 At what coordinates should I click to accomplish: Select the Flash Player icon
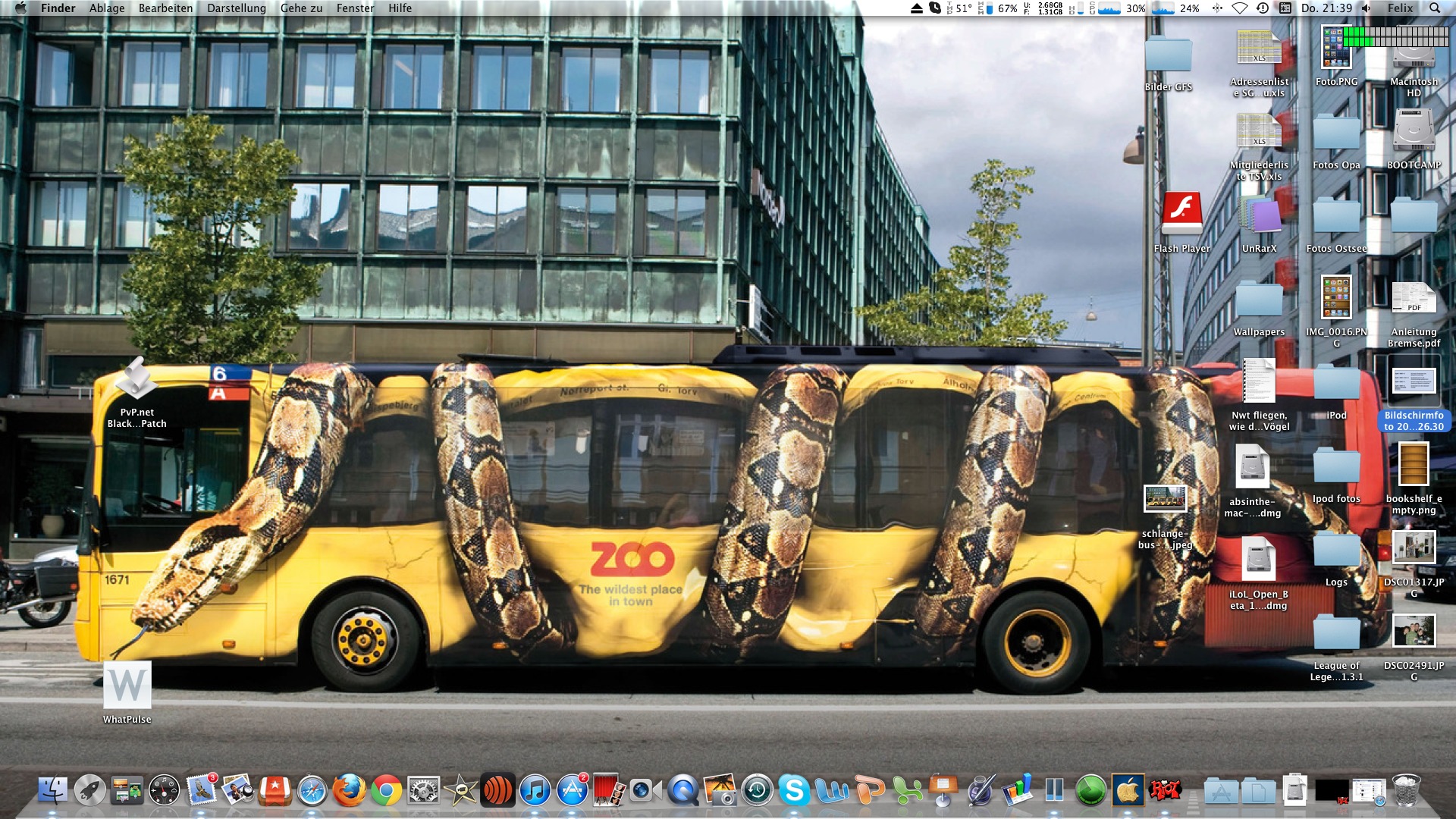coord(1181,222)
